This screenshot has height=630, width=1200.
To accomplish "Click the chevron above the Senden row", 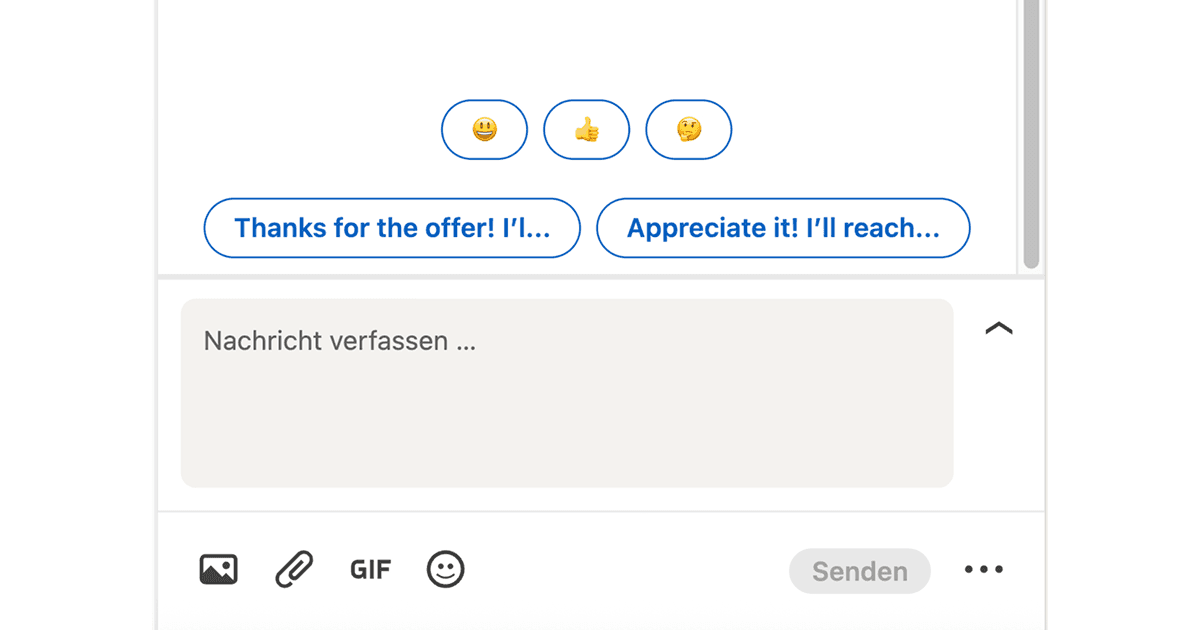I will coord(998,329).
